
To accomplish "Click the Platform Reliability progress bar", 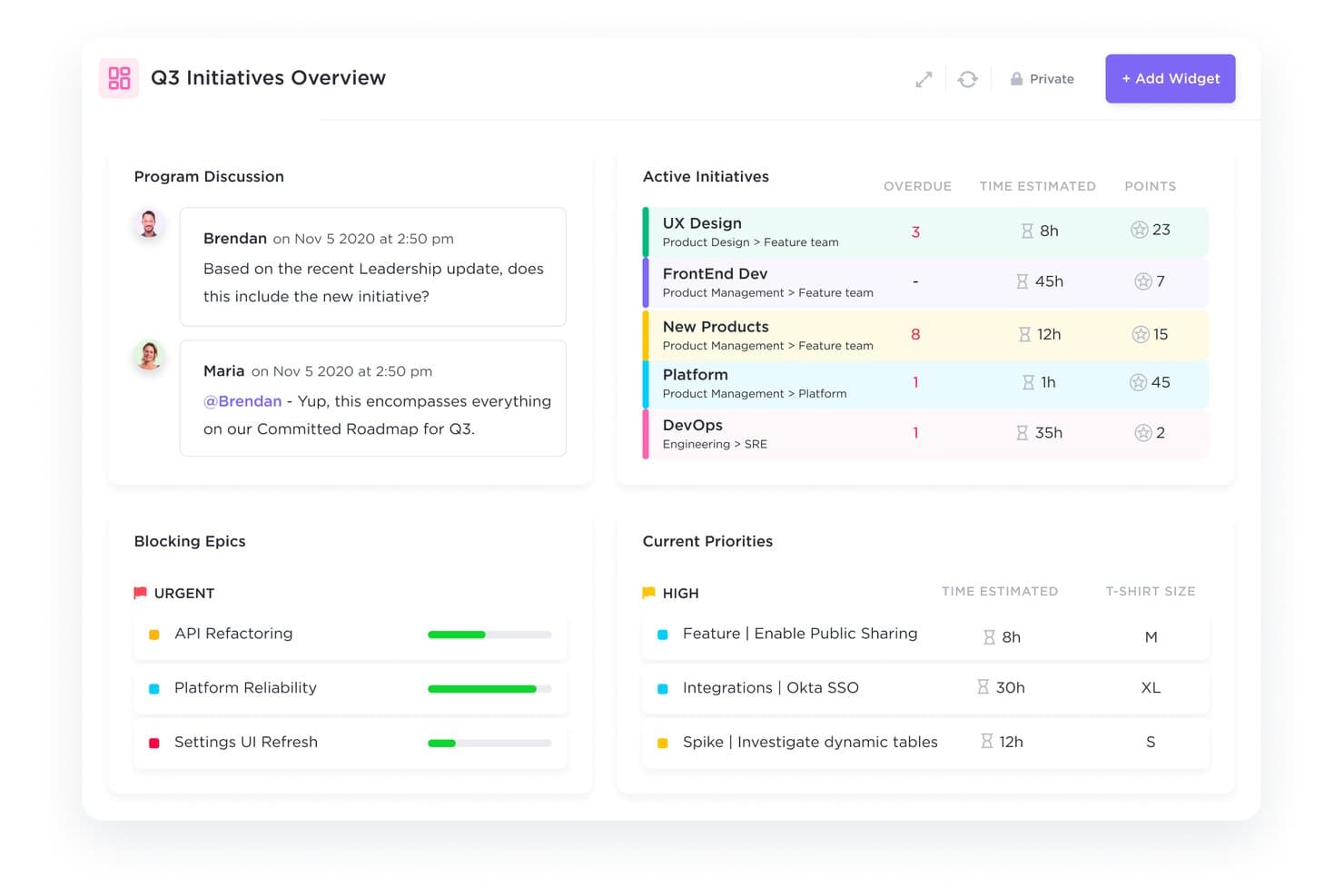I will click(489, 689).
